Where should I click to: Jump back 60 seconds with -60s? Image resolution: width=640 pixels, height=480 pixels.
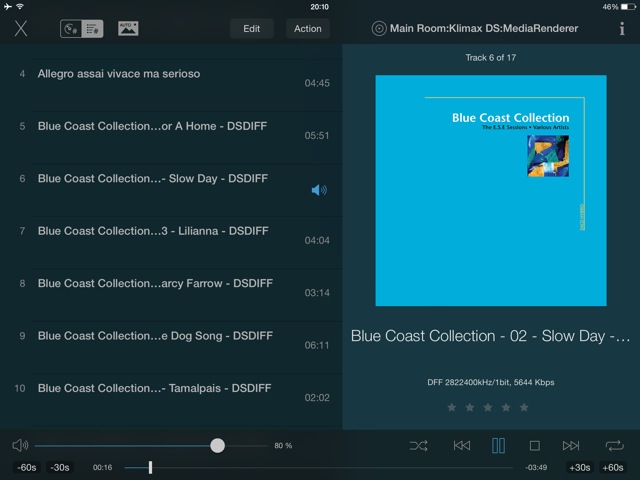(x=27, y=467)
